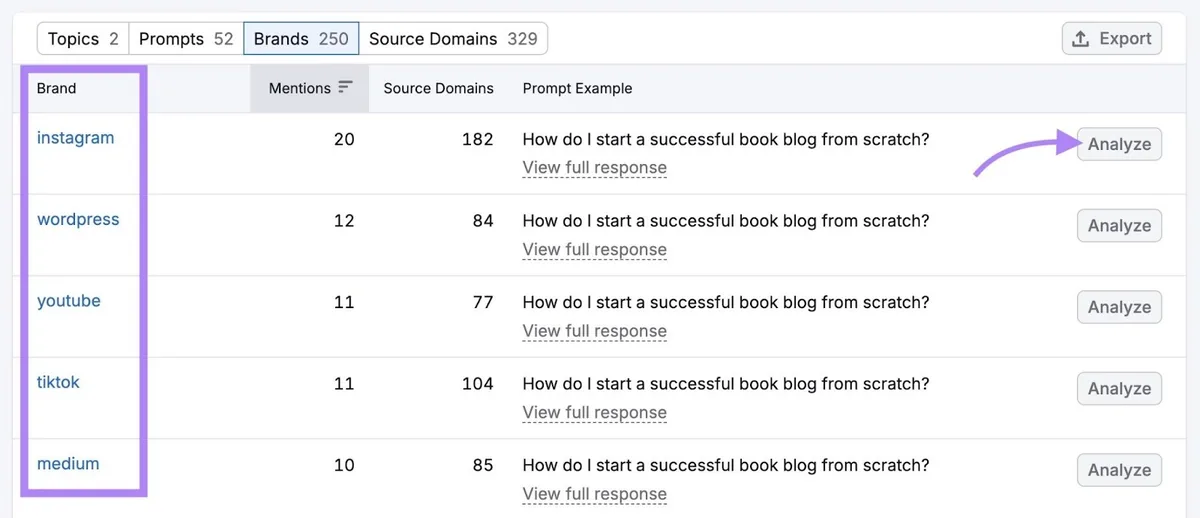This screenshot has width=1200, height=518.
Task: Open the medium brand link
Action: pos(68,464)
